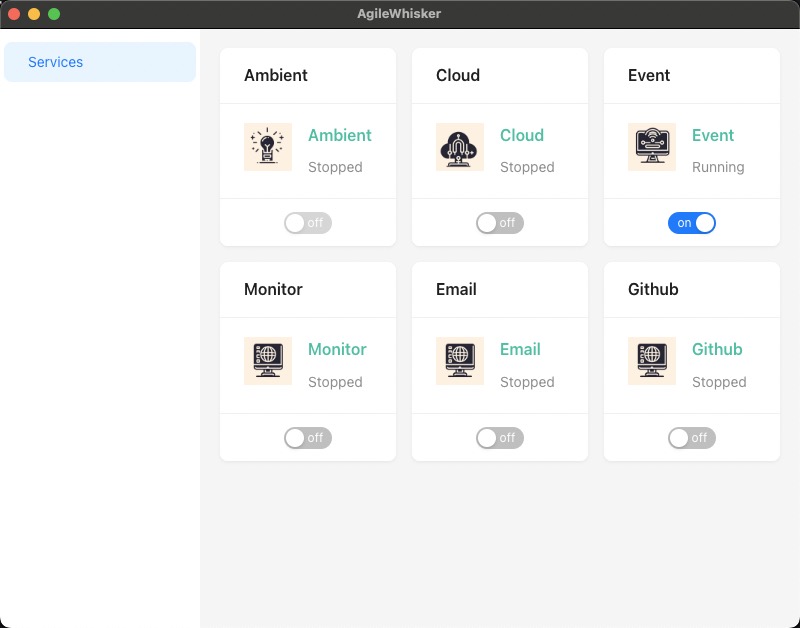Toggle the Email service on
The width and height of the screenshot is (800, 628).
point(499,438)
